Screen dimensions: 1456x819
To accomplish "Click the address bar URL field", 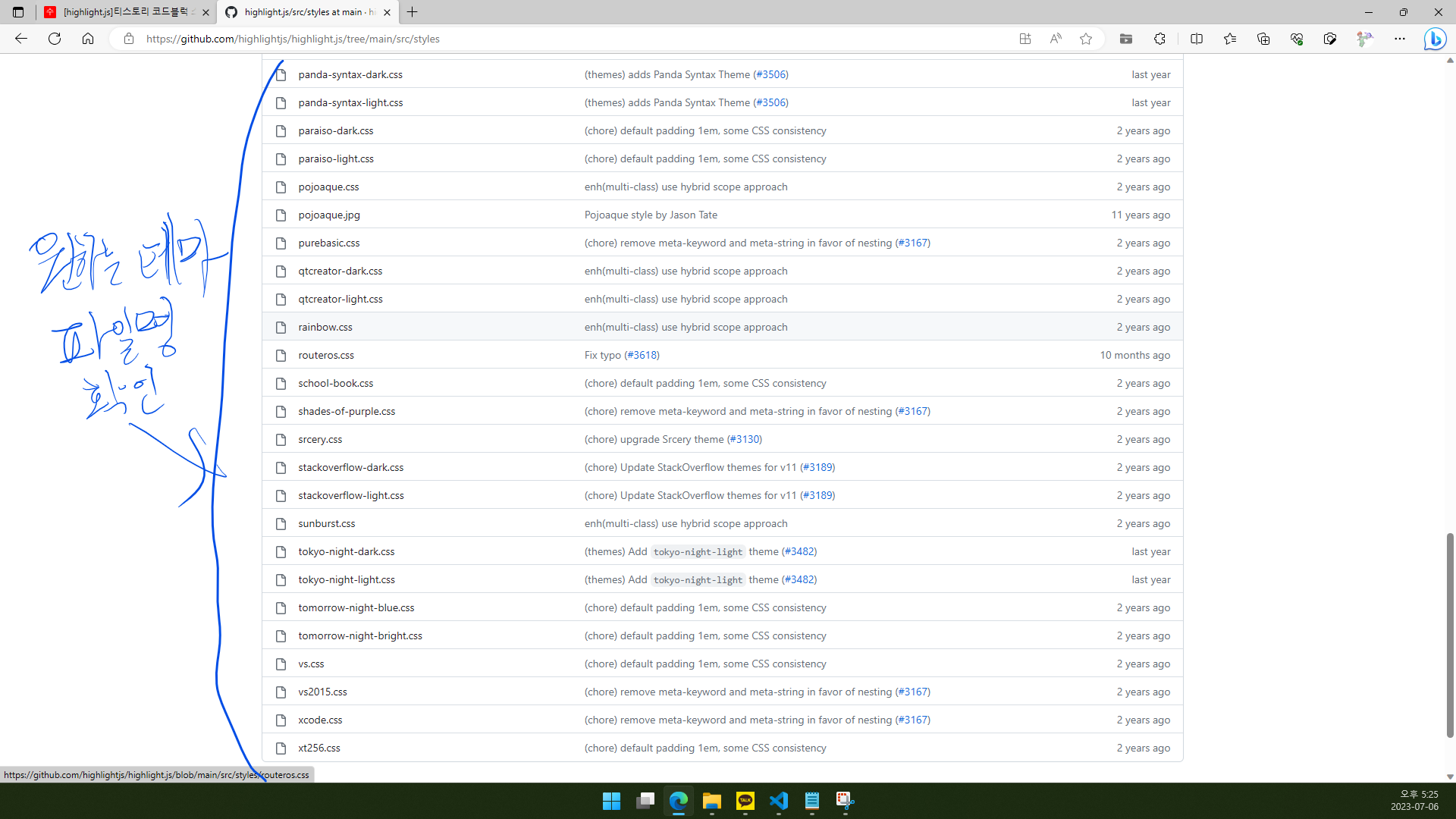I will pyautogui.click(x=576, y=39).
